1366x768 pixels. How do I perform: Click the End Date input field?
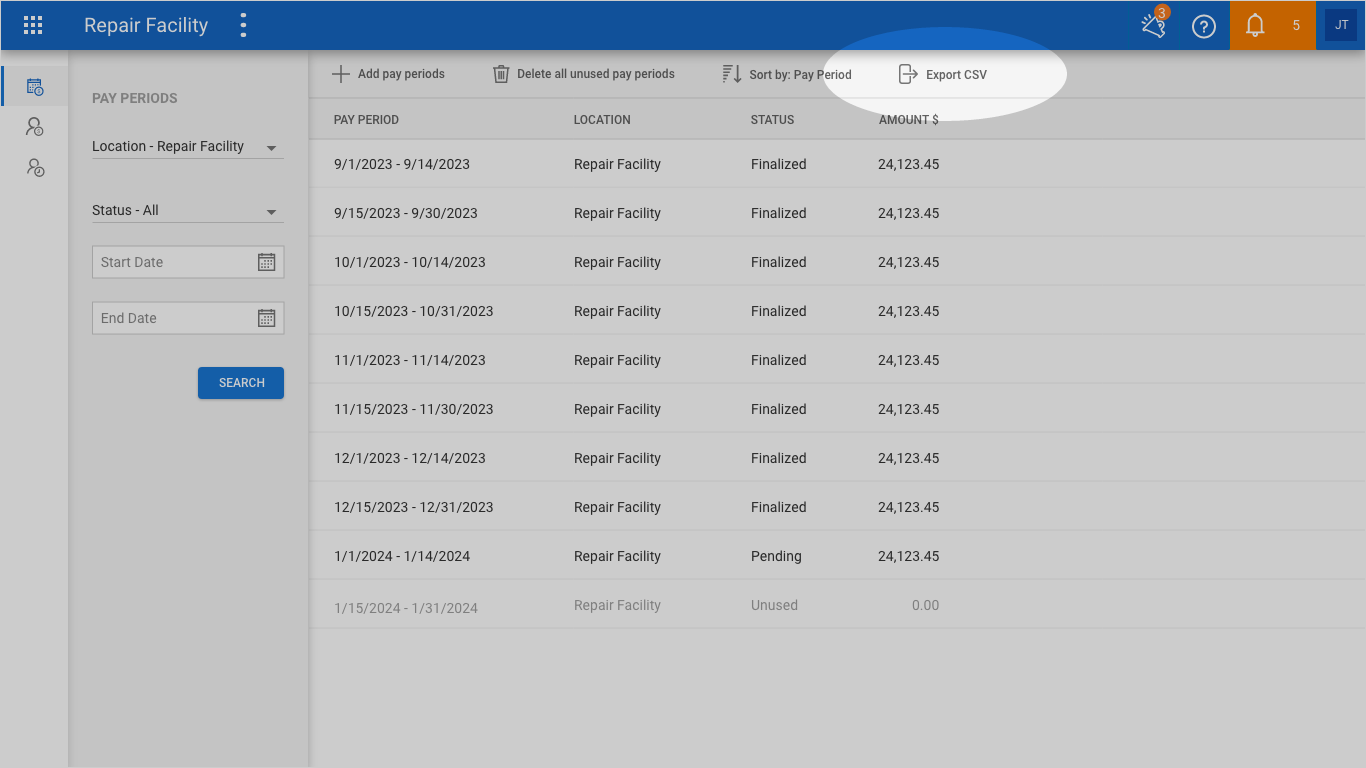(x=188, y=318)
